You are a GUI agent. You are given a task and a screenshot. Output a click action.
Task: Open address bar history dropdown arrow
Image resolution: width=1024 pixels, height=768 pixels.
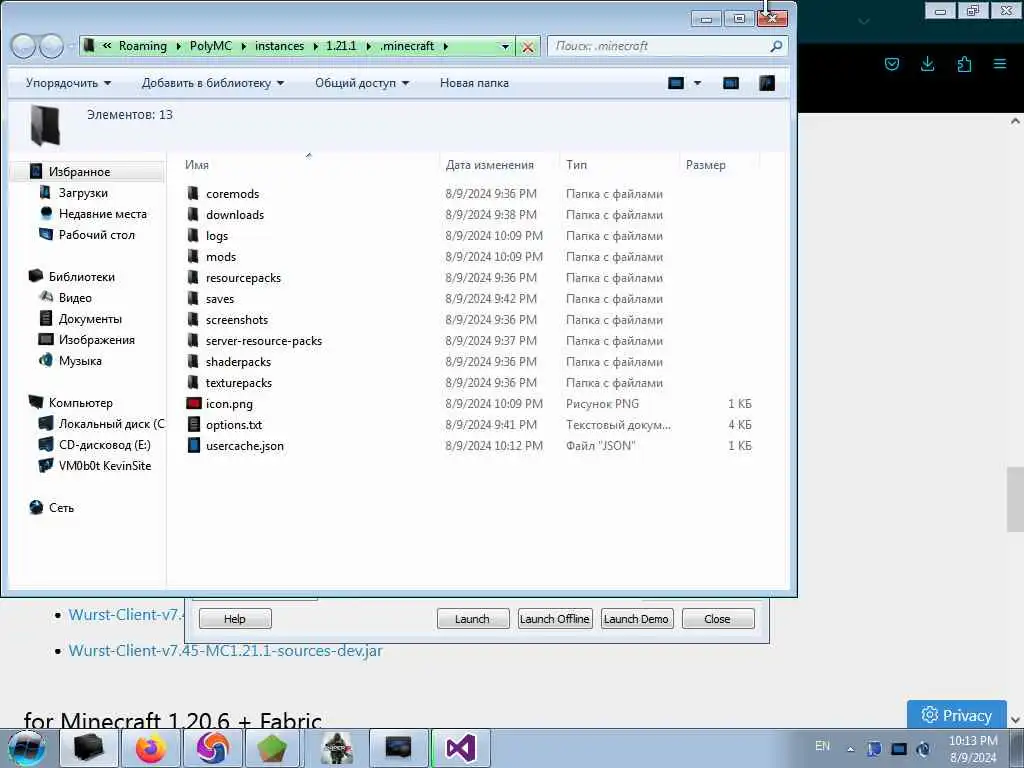[504, 46]
